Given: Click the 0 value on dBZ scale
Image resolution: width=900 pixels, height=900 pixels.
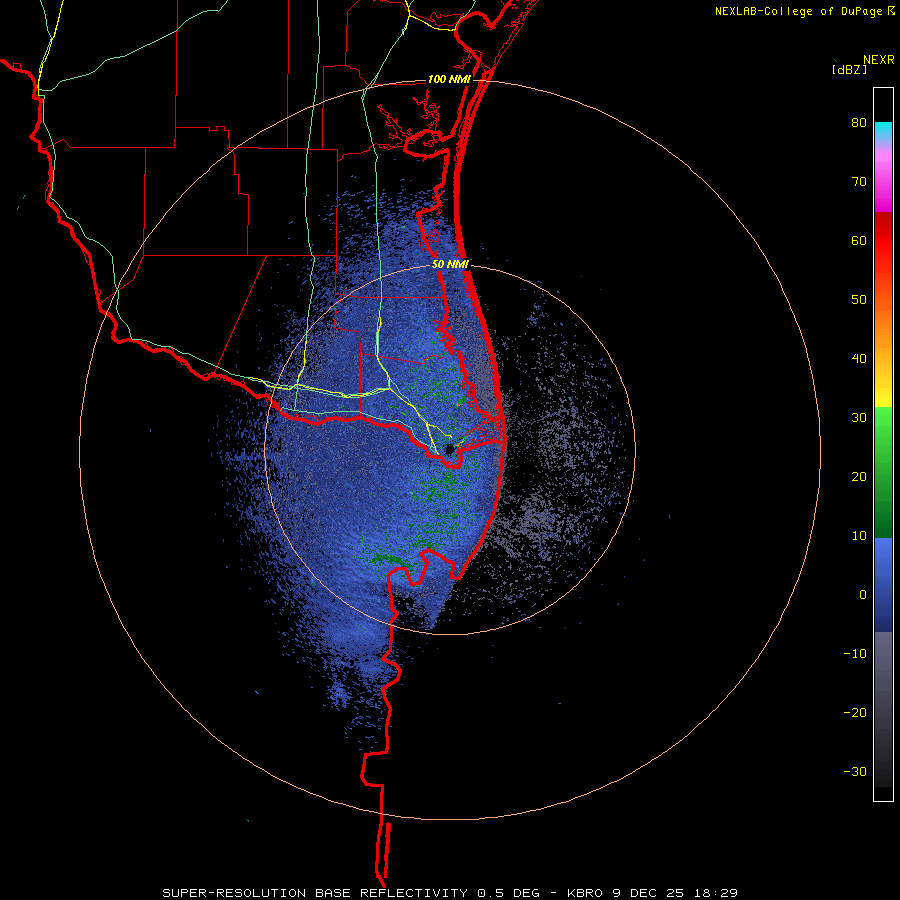Looking at the screenshot, I should tap(863, 595).
